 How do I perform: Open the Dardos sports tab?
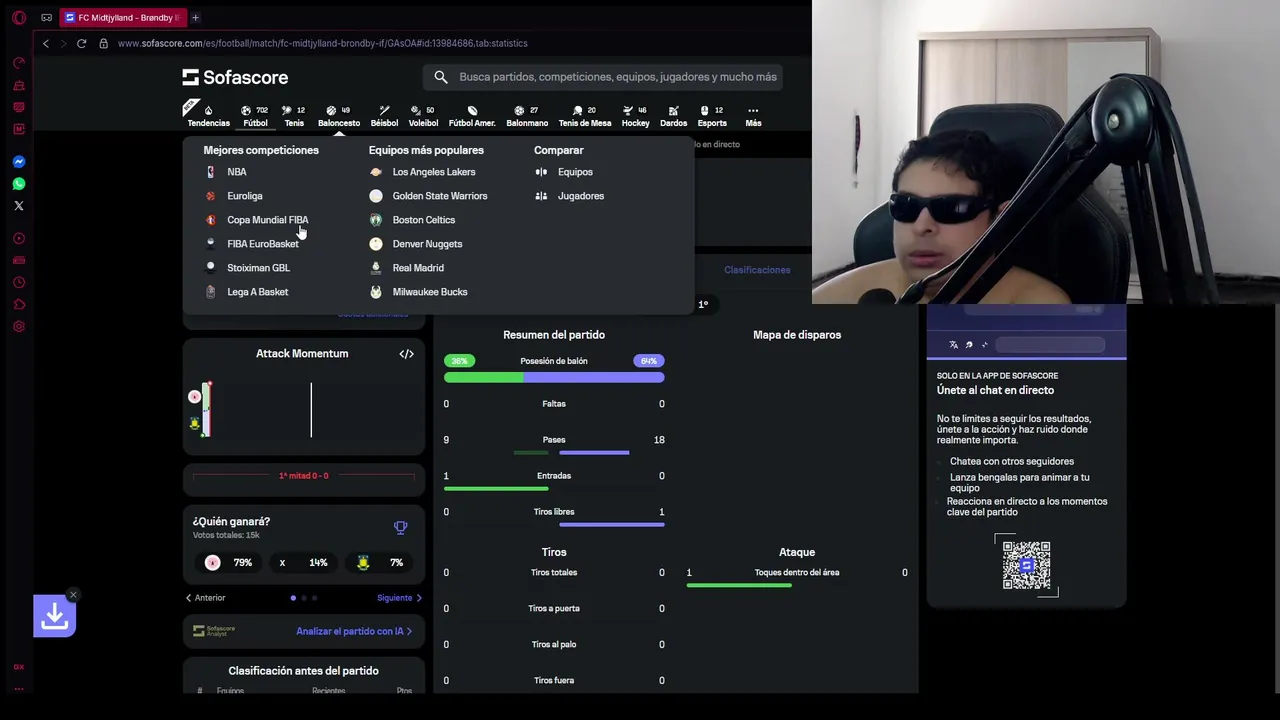[673, 116]
